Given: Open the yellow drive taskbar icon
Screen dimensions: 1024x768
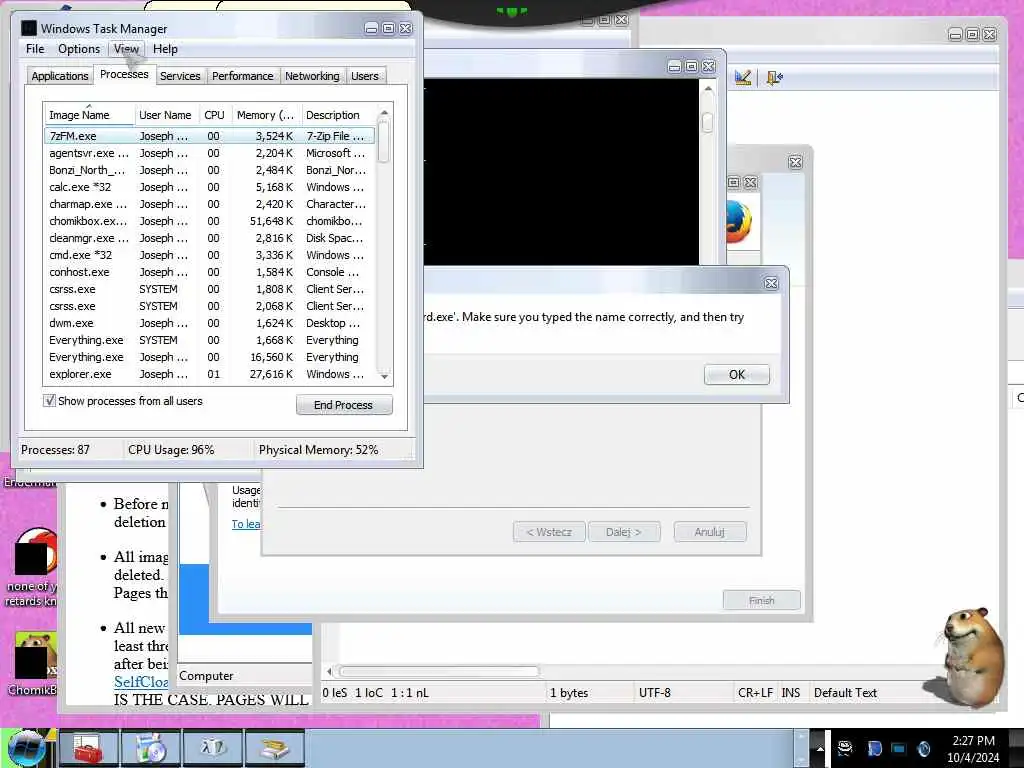Looking at the screenshot, I should pos(275,749).
